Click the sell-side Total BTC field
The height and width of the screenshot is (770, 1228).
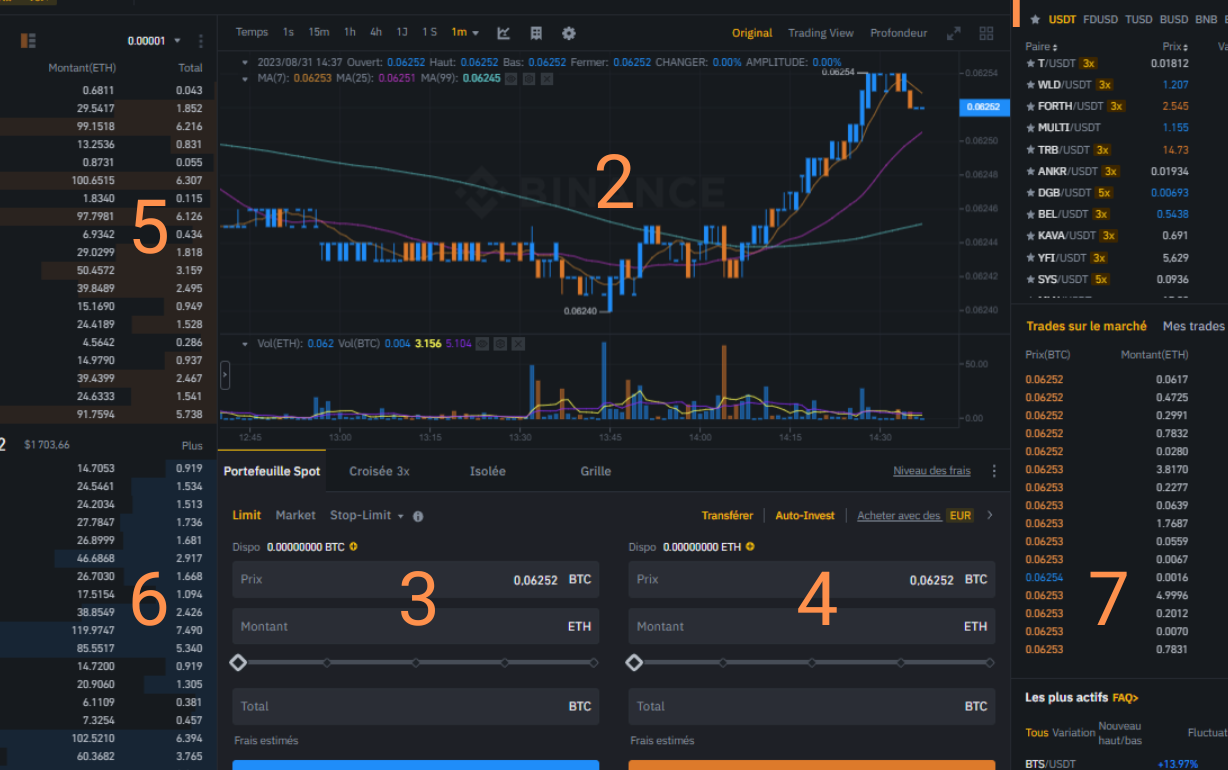[x=812, y=706]
